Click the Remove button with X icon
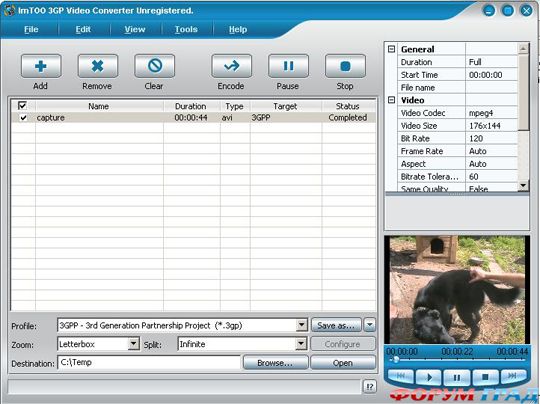 (98, 66)
